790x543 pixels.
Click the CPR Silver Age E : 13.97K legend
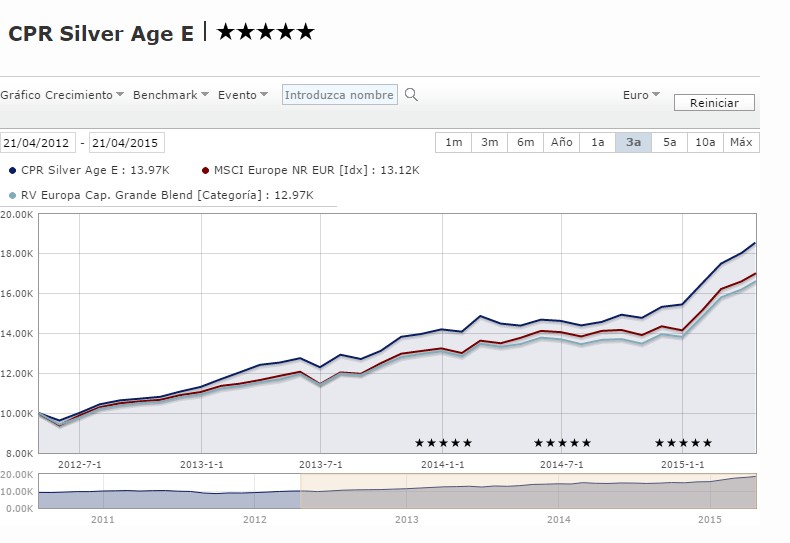click(90, 170)
